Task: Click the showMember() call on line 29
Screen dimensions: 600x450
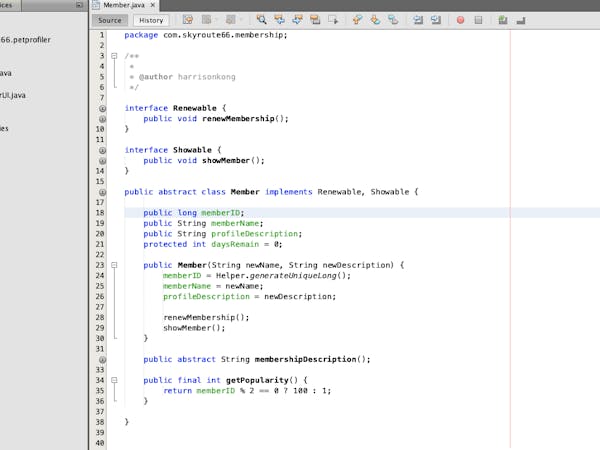Action: pos(192,328)
